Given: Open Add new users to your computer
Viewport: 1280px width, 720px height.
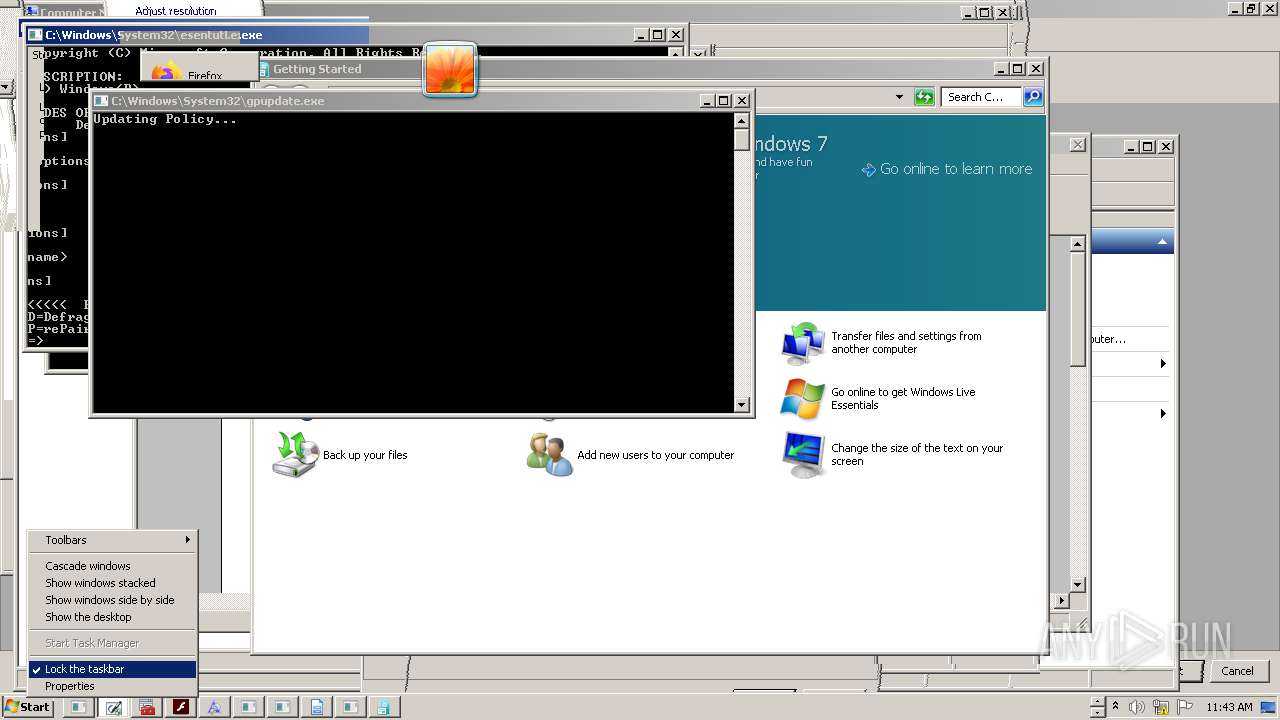Looking at the screenshot, I should (x=631, y=455).
